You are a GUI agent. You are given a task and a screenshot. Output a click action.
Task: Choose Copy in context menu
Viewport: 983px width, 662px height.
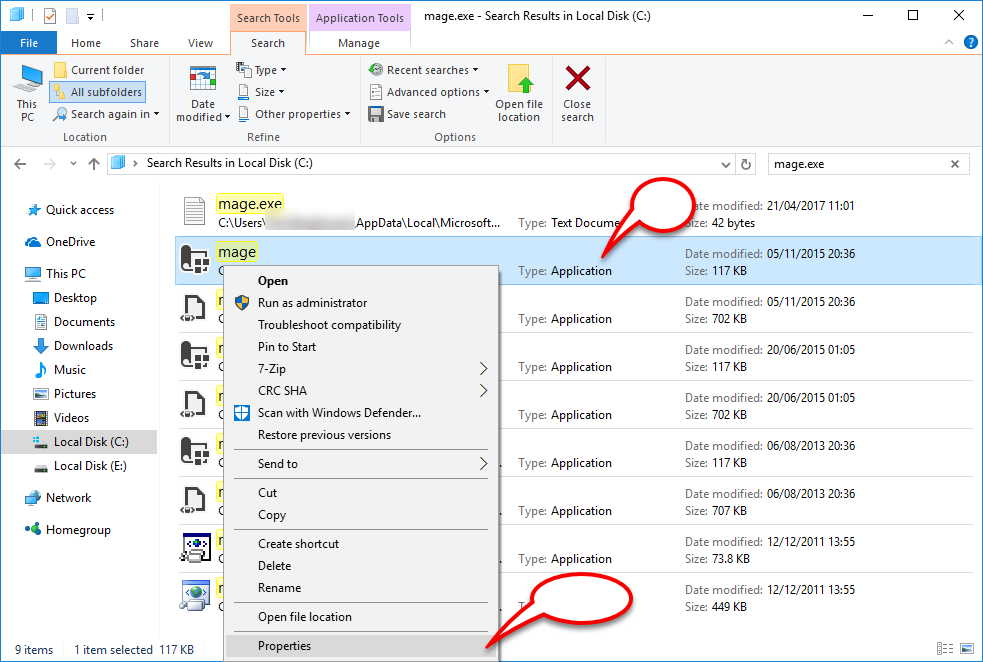(x=361, y=515)
